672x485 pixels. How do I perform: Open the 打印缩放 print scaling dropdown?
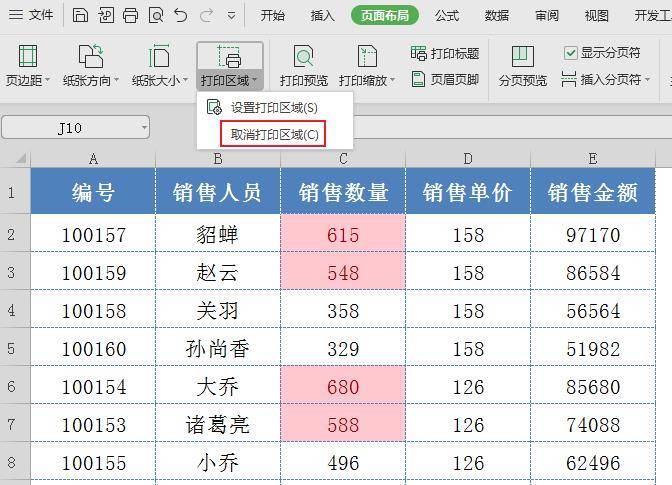click(367, 80)
